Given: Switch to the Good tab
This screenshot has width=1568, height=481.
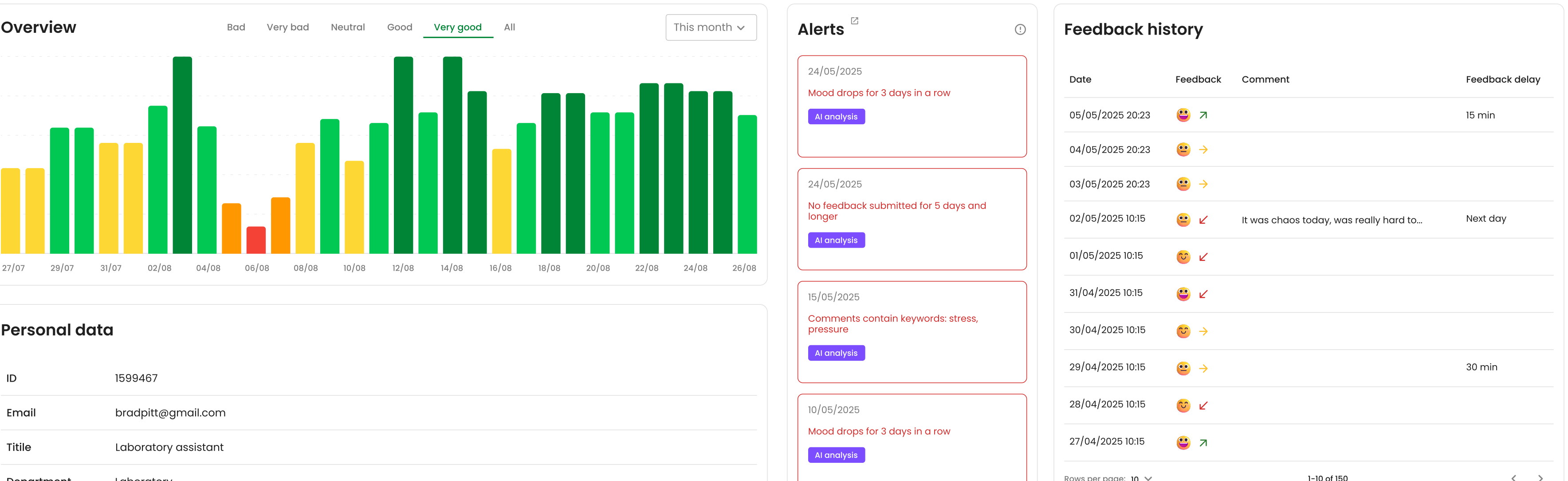Looking at the screenshot, I should 399,28.
